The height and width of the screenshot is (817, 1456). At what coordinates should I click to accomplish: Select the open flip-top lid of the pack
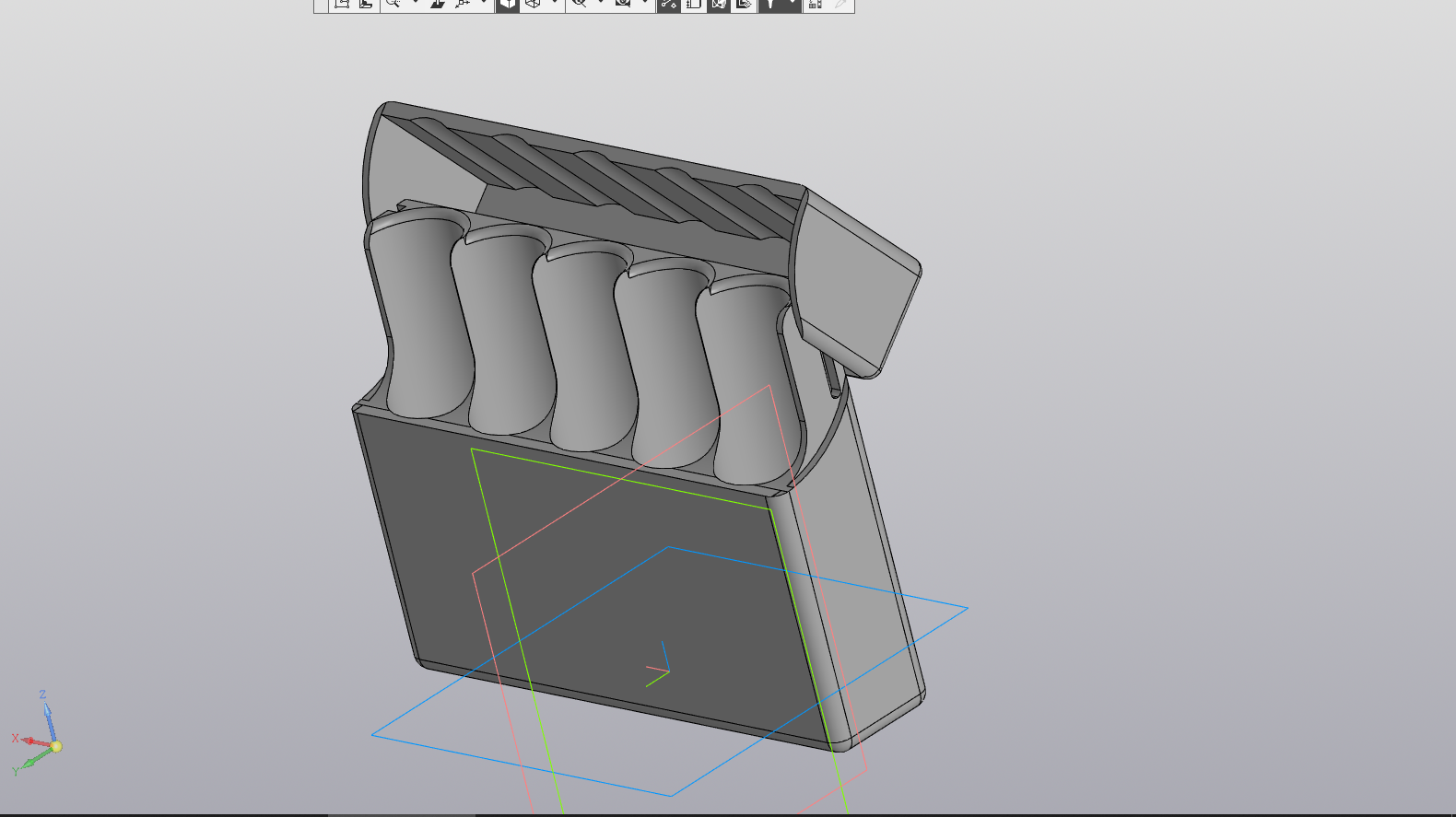tap(857, 286)
